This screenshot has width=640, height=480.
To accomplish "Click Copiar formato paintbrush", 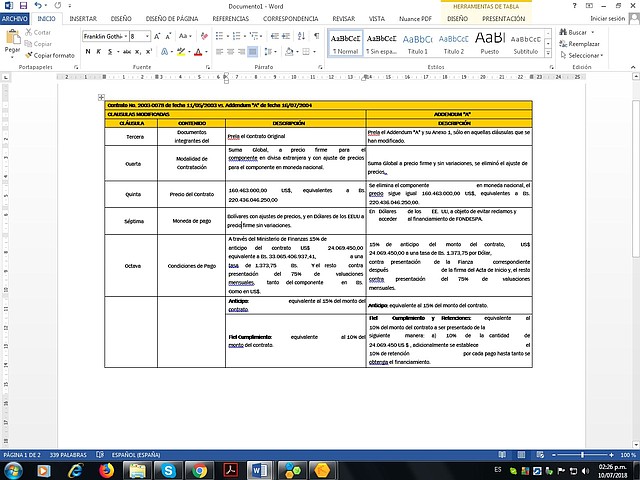I will [50, 55].
